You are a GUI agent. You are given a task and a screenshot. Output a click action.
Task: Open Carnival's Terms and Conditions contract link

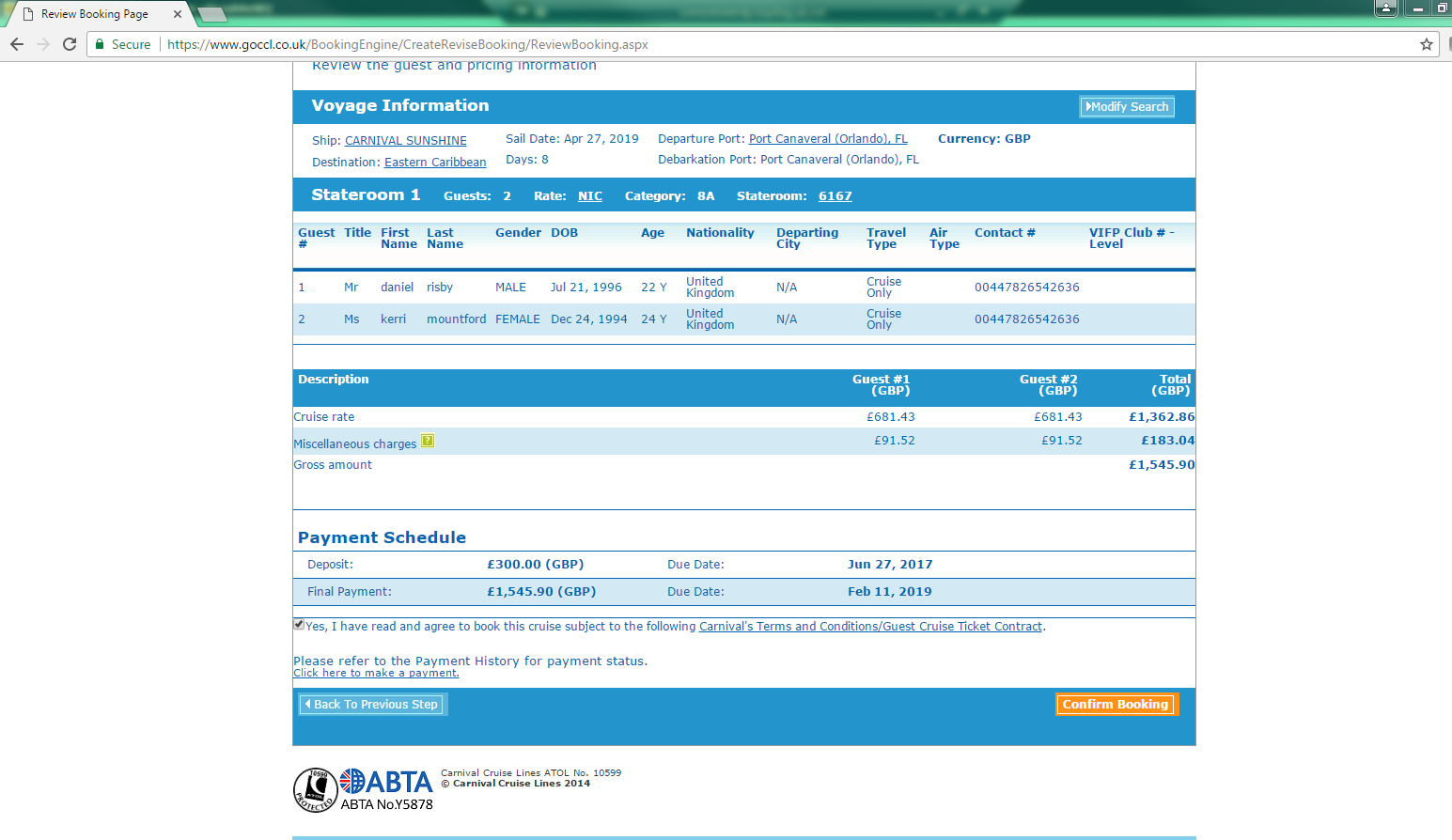coord(871,627)
